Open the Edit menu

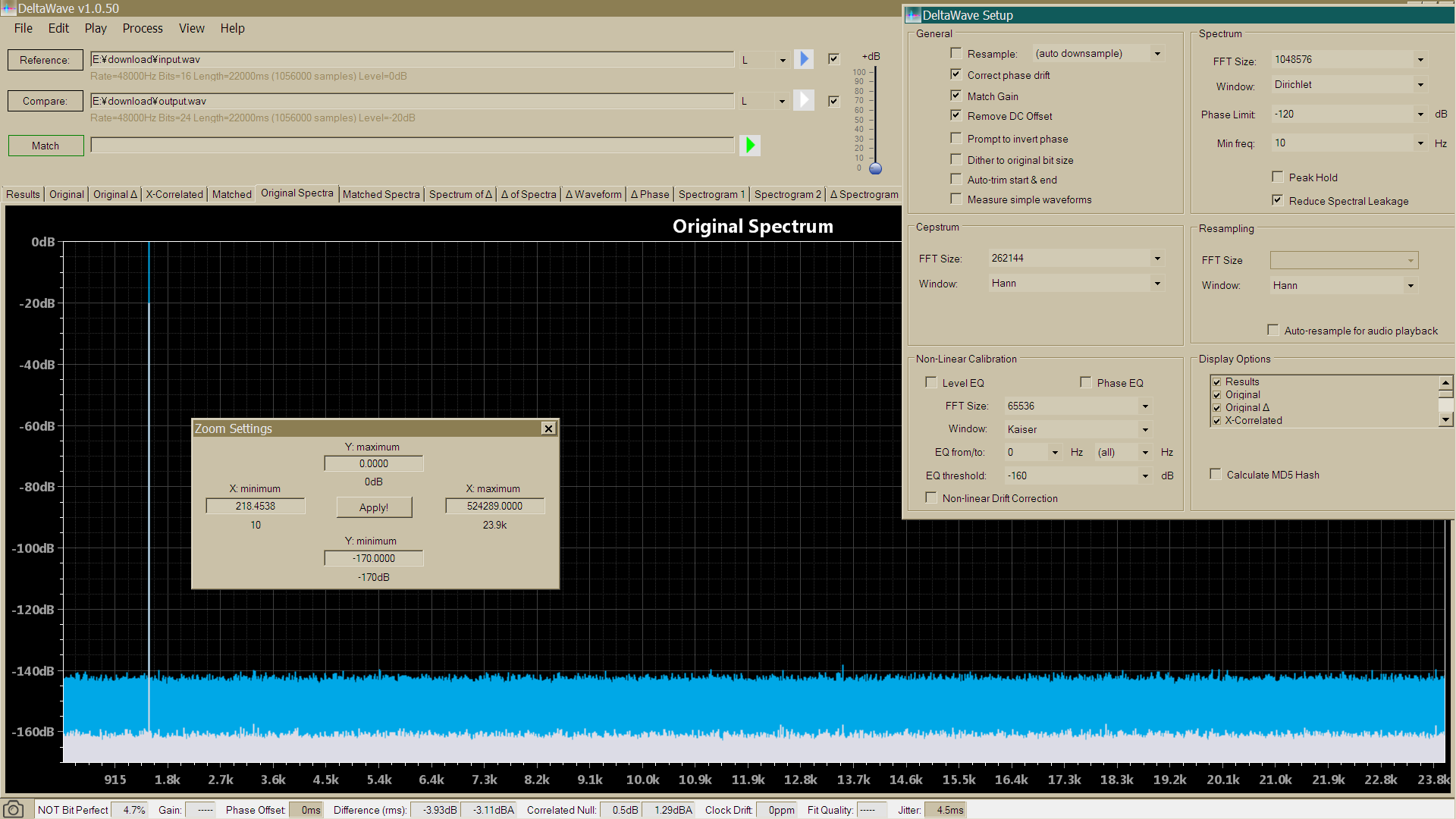pos(58,28)
